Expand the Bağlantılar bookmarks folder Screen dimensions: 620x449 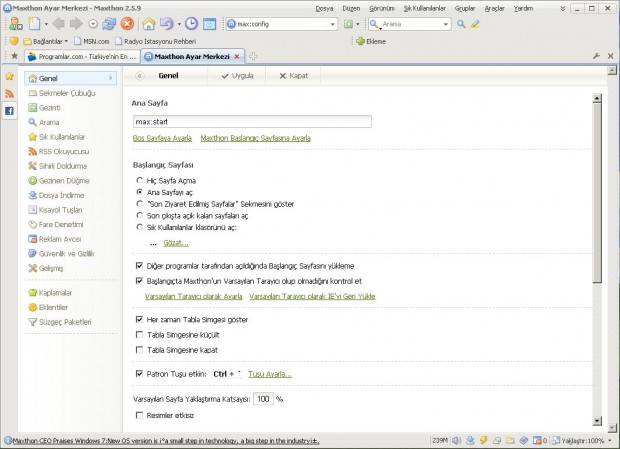click(x=45, y=41)
